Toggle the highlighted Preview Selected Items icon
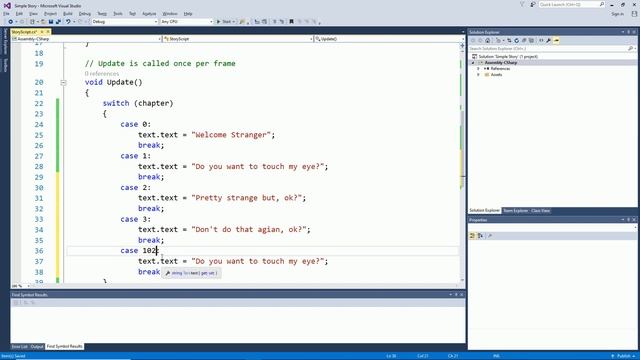 click(x=556, y=40)
